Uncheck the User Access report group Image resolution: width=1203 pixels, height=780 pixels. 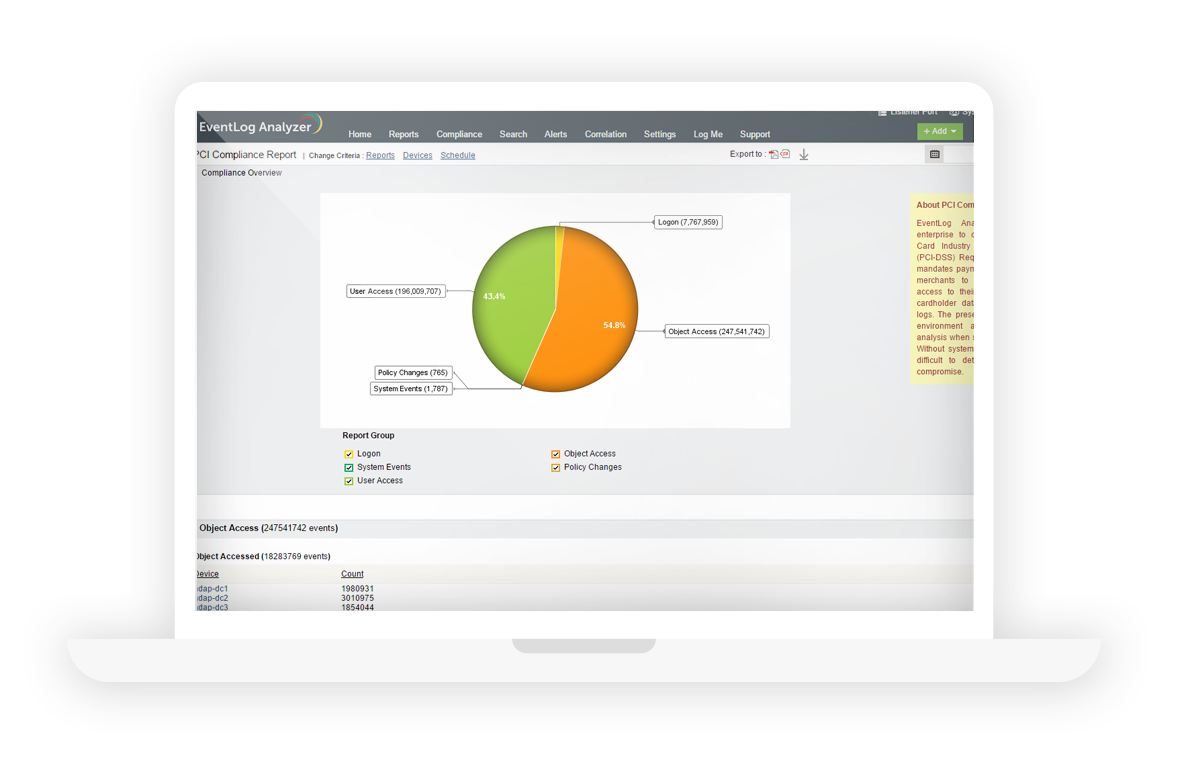click(x=349, y=481)
